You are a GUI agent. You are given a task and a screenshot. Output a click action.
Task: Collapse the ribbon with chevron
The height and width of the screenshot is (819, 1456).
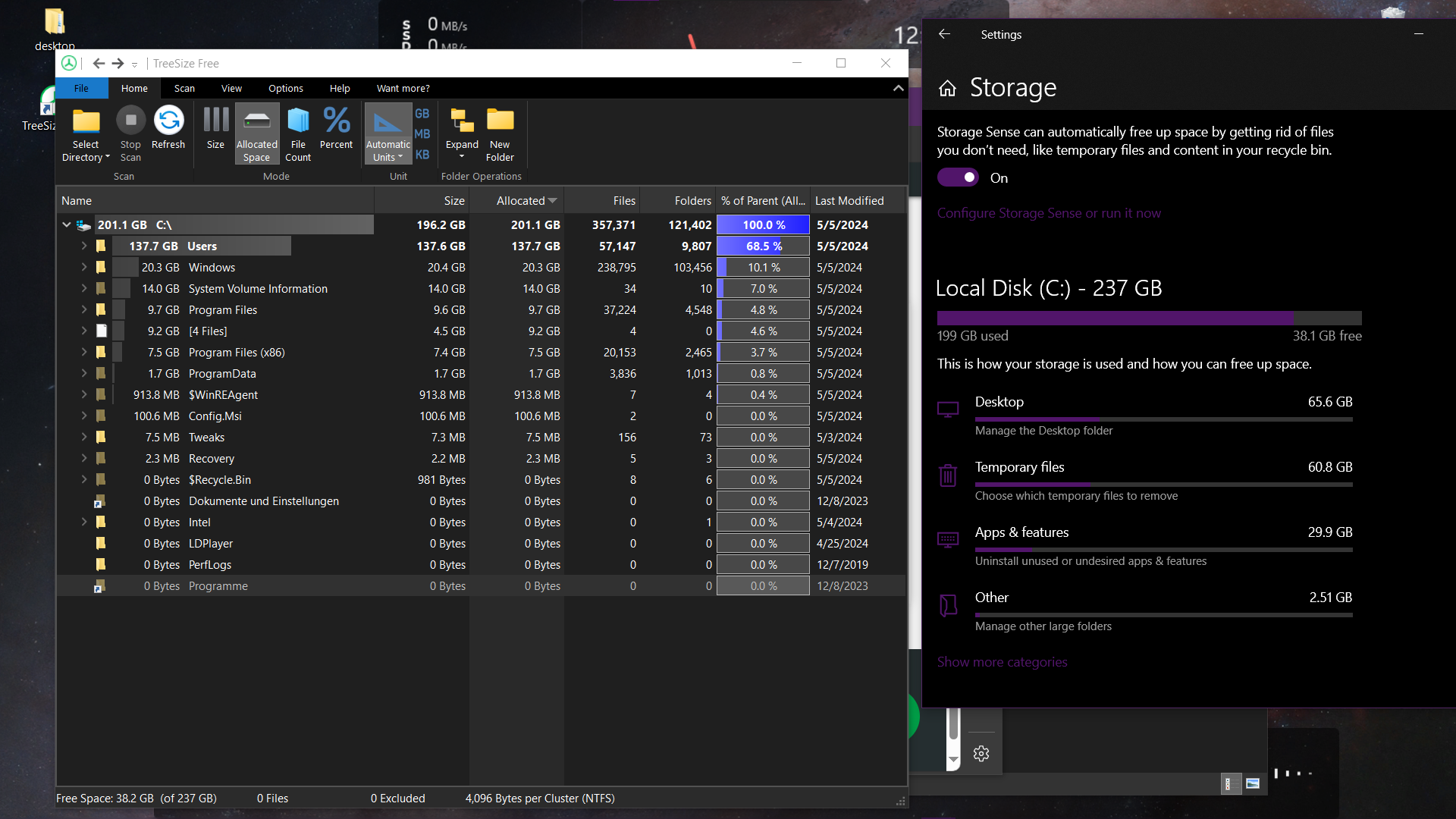pos(899,88)
